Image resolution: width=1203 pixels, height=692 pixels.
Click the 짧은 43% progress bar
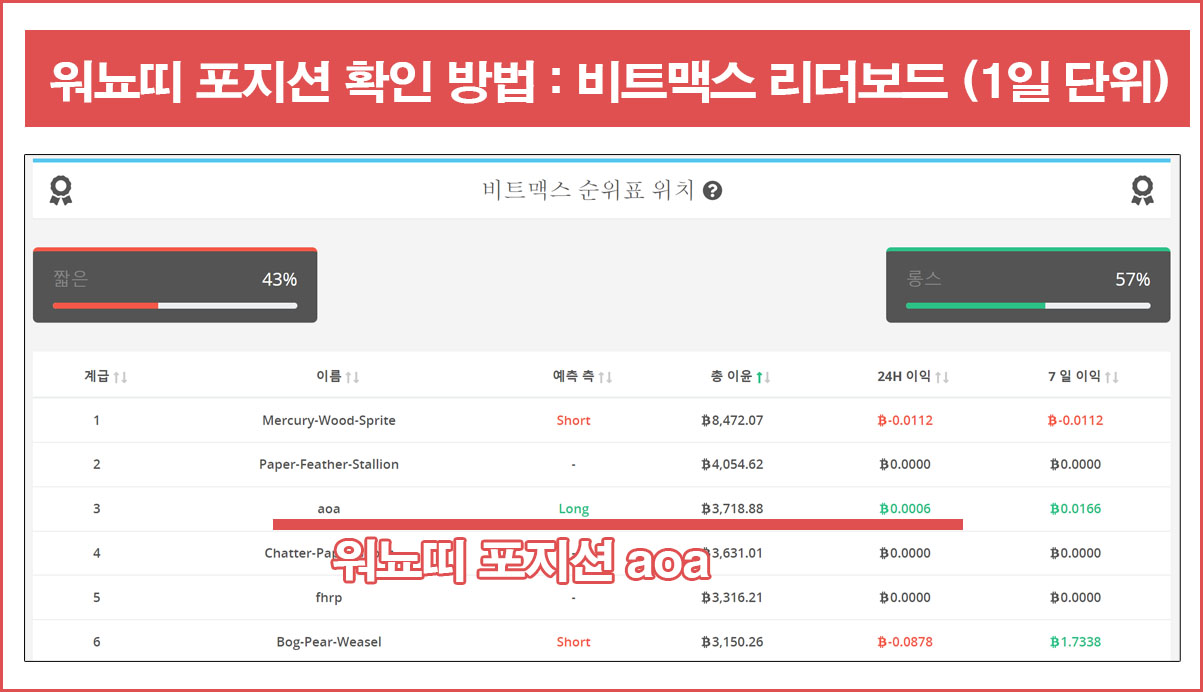tap(175, 305)
